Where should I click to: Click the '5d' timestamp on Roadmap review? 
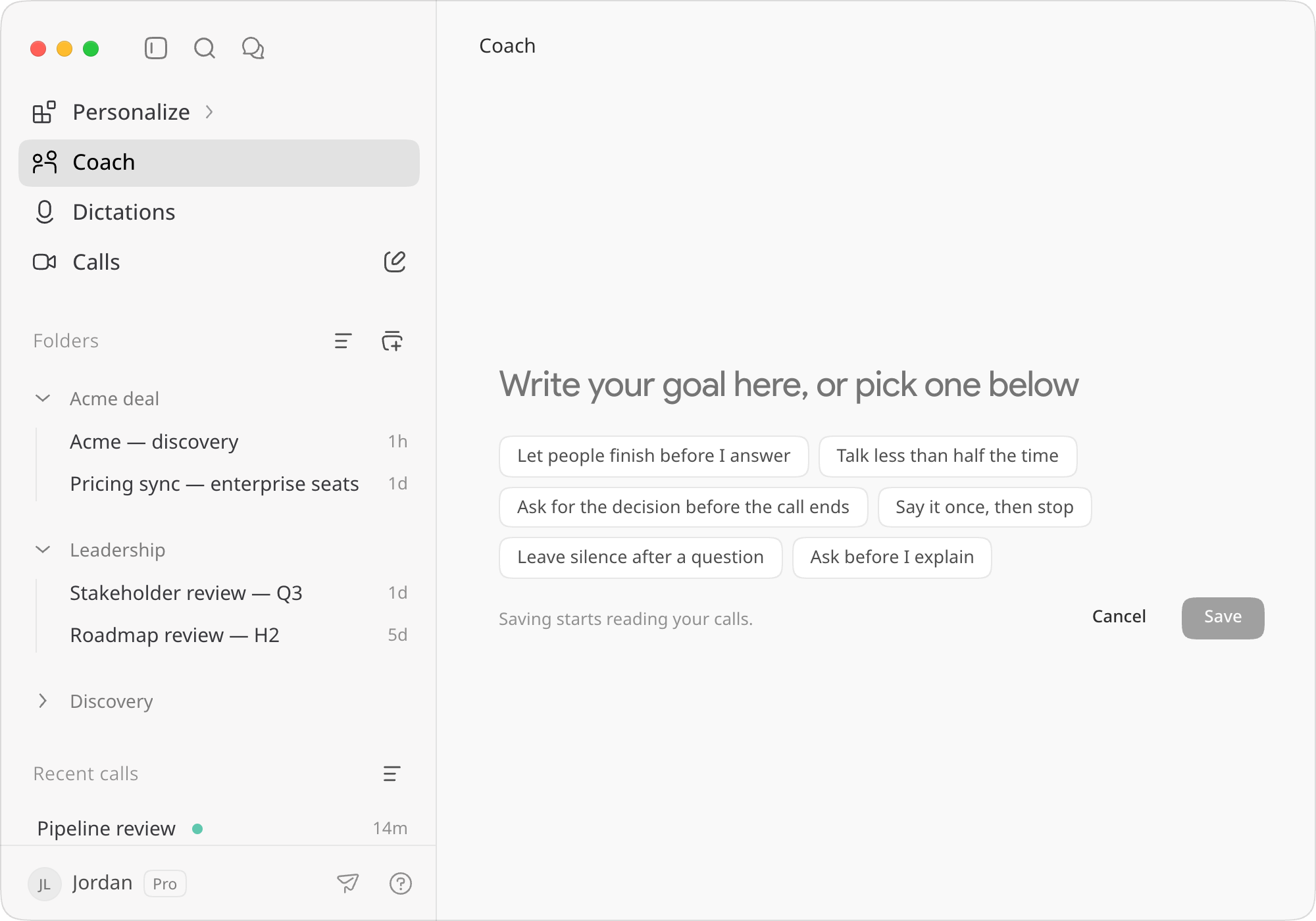point(397,635)
